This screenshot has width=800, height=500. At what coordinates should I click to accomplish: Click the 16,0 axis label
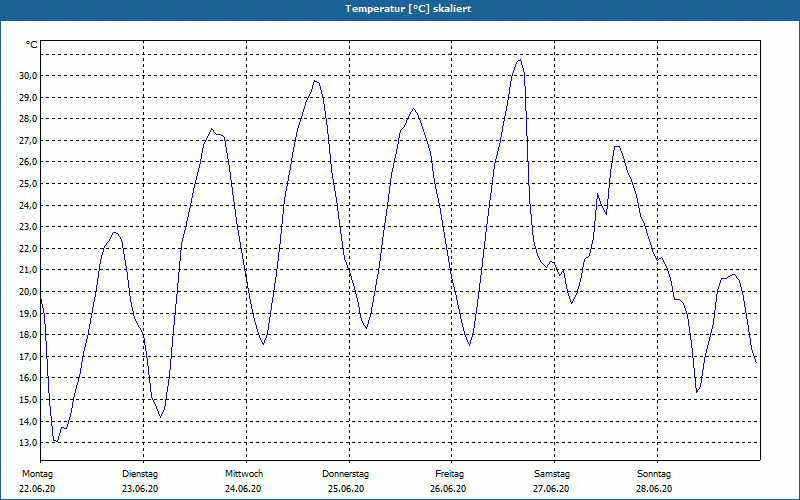point(28,378)
